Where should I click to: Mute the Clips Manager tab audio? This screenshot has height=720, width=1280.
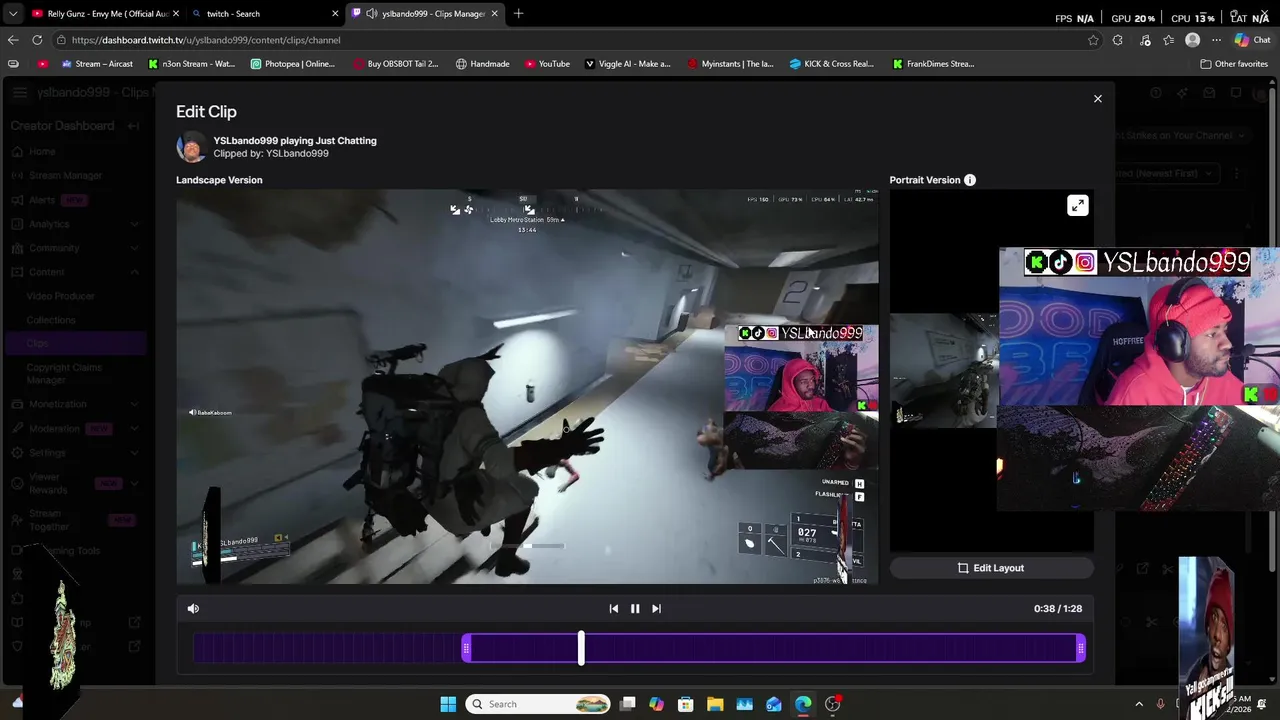coord(372,14)
